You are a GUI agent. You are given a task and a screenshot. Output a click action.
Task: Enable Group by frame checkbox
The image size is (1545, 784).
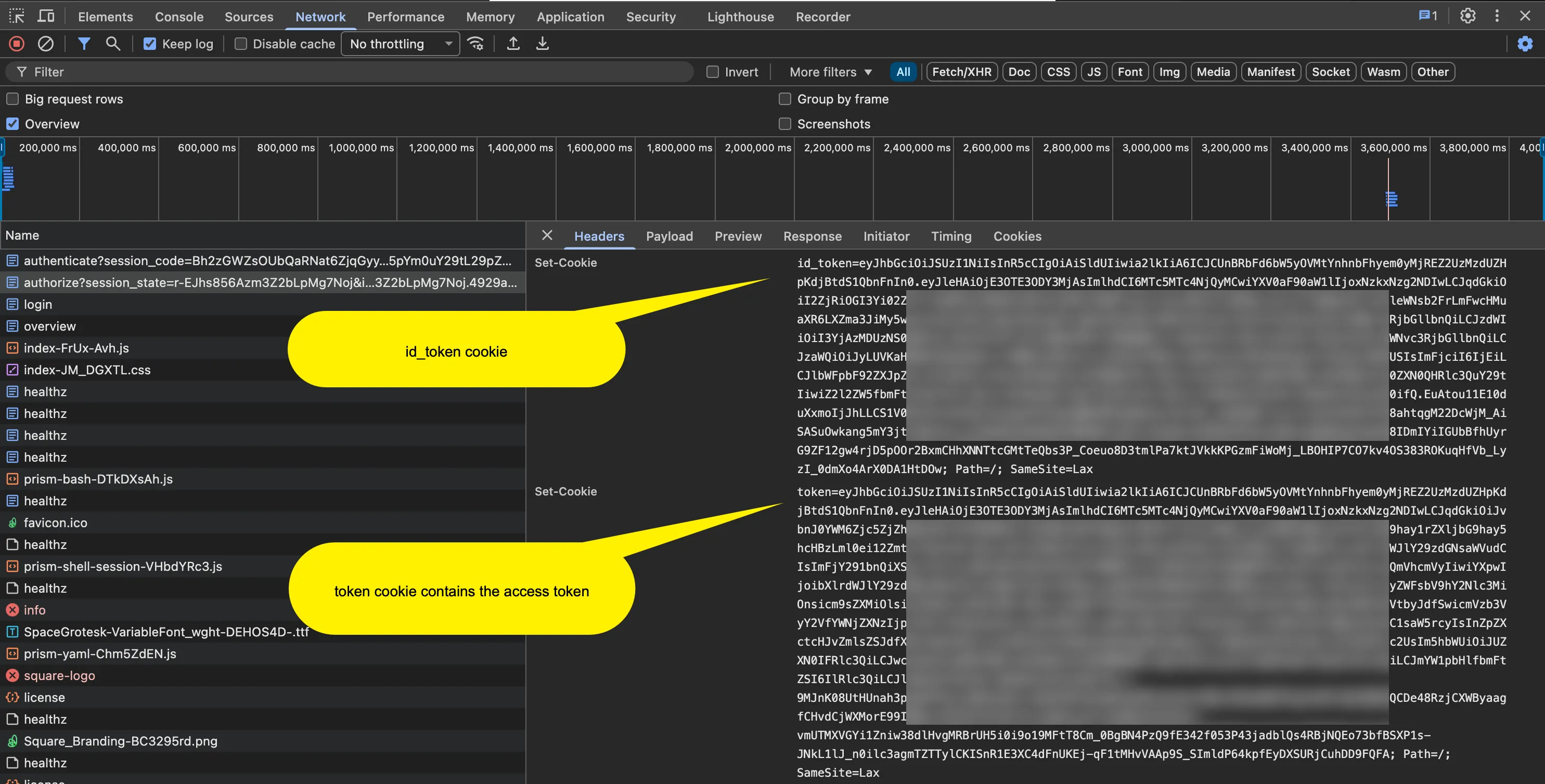(784, 99)
